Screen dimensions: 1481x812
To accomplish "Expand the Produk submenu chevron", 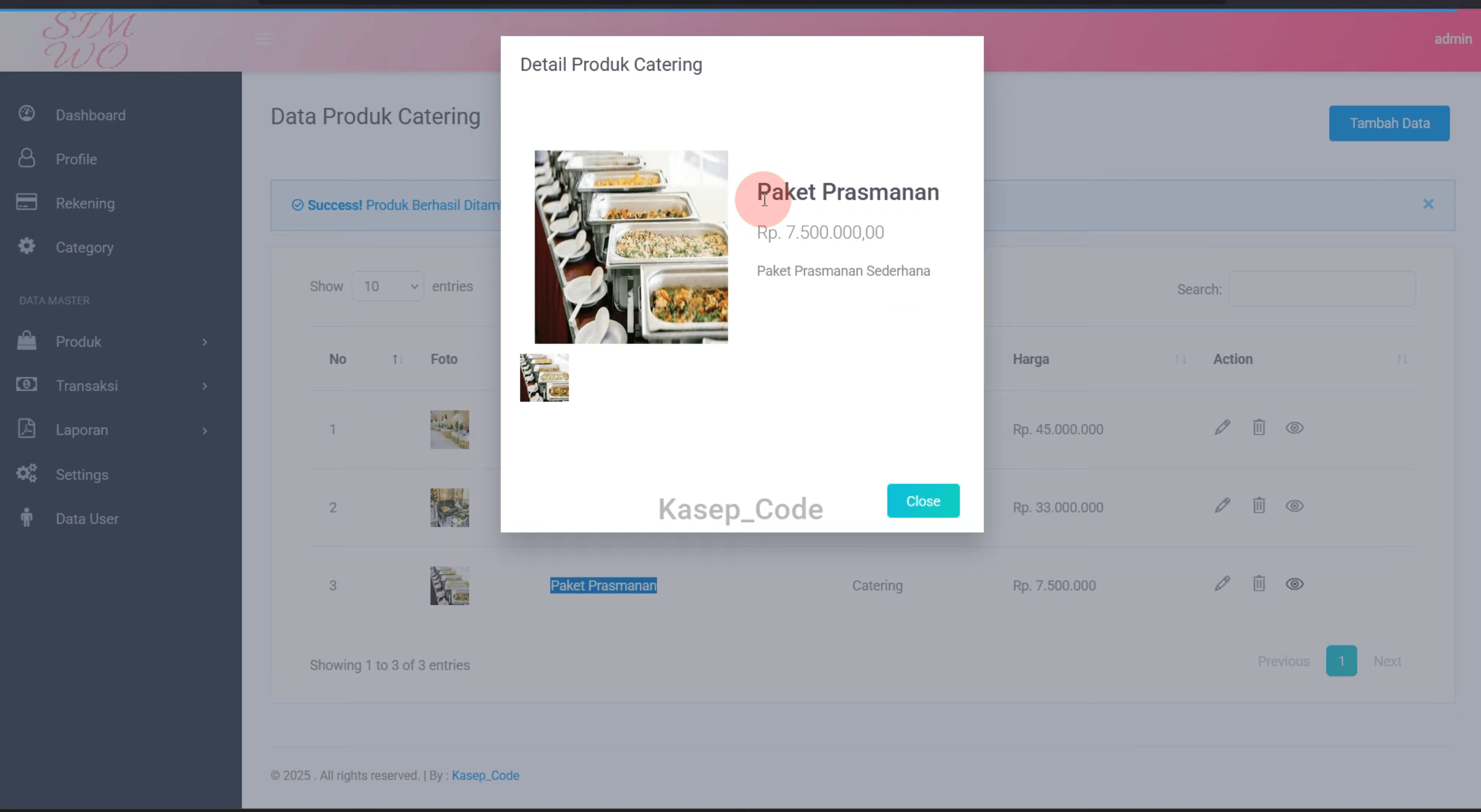I will (204, 342).
